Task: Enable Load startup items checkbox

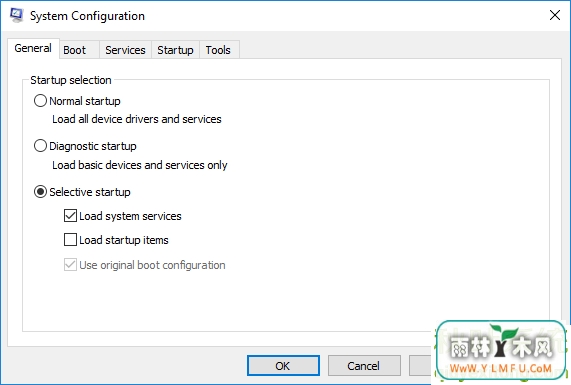Action: (x=70, y=240)
